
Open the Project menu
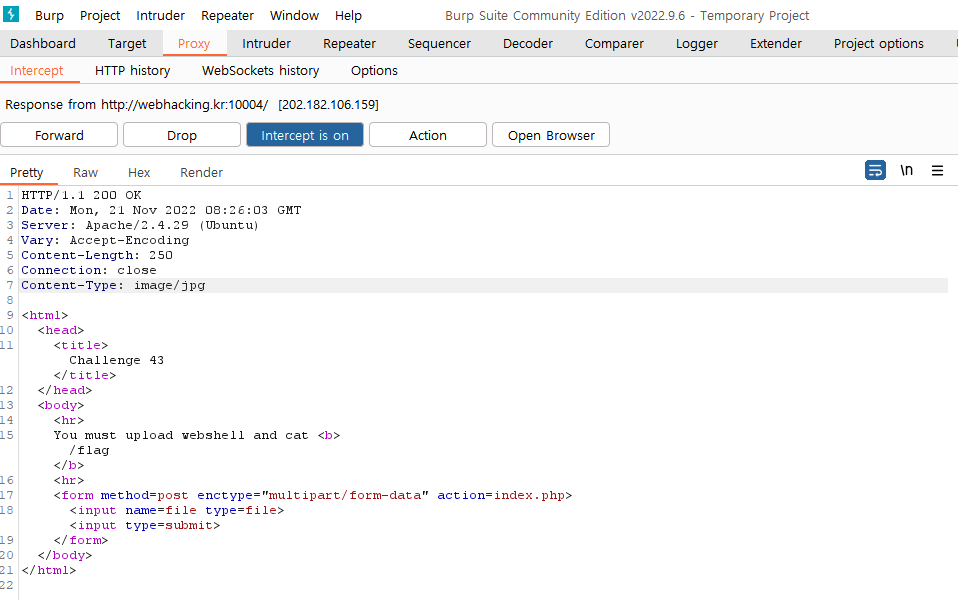(100, 15)
